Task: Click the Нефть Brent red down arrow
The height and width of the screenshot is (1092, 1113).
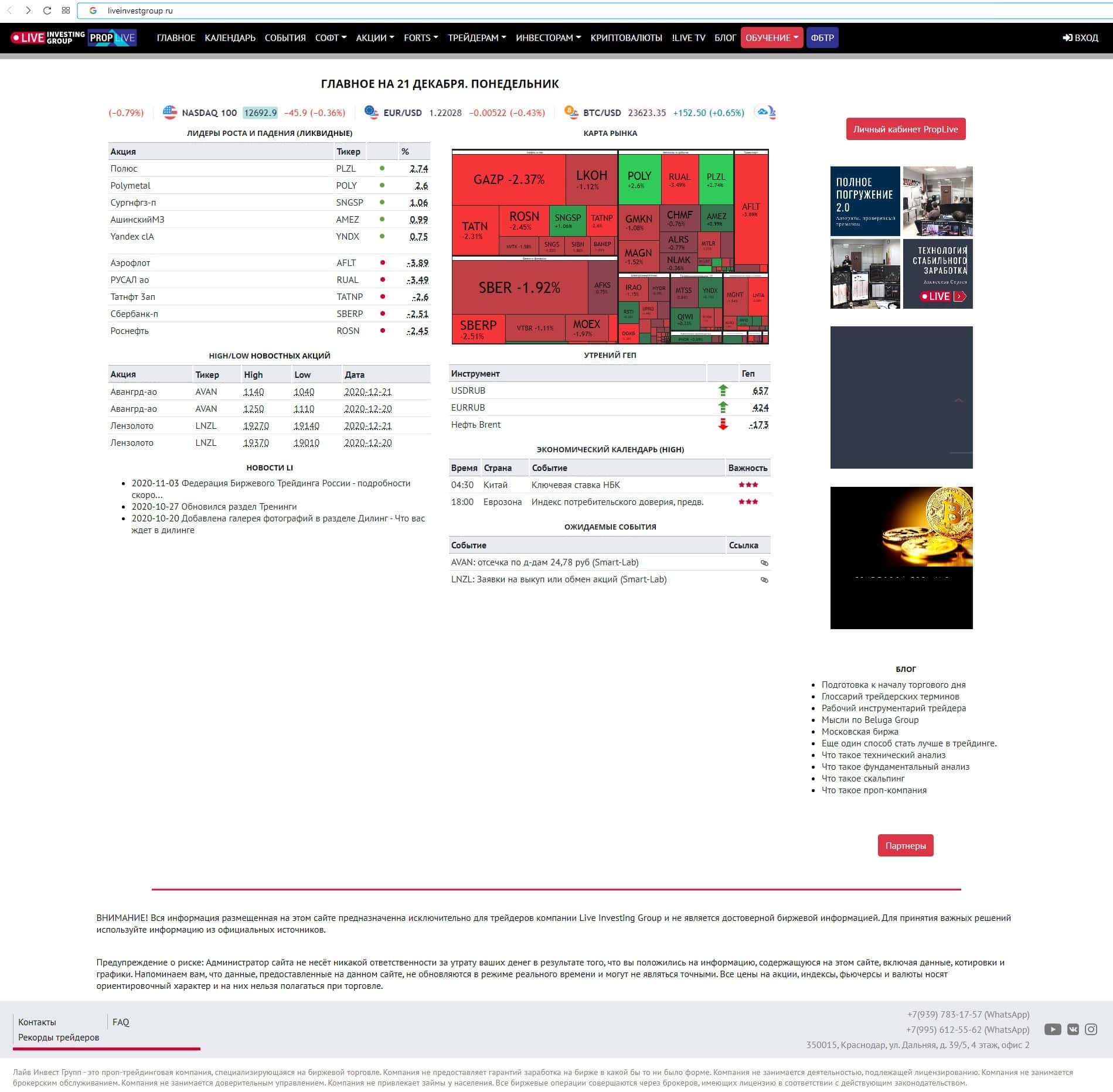Action: click(x=723, y=424)
